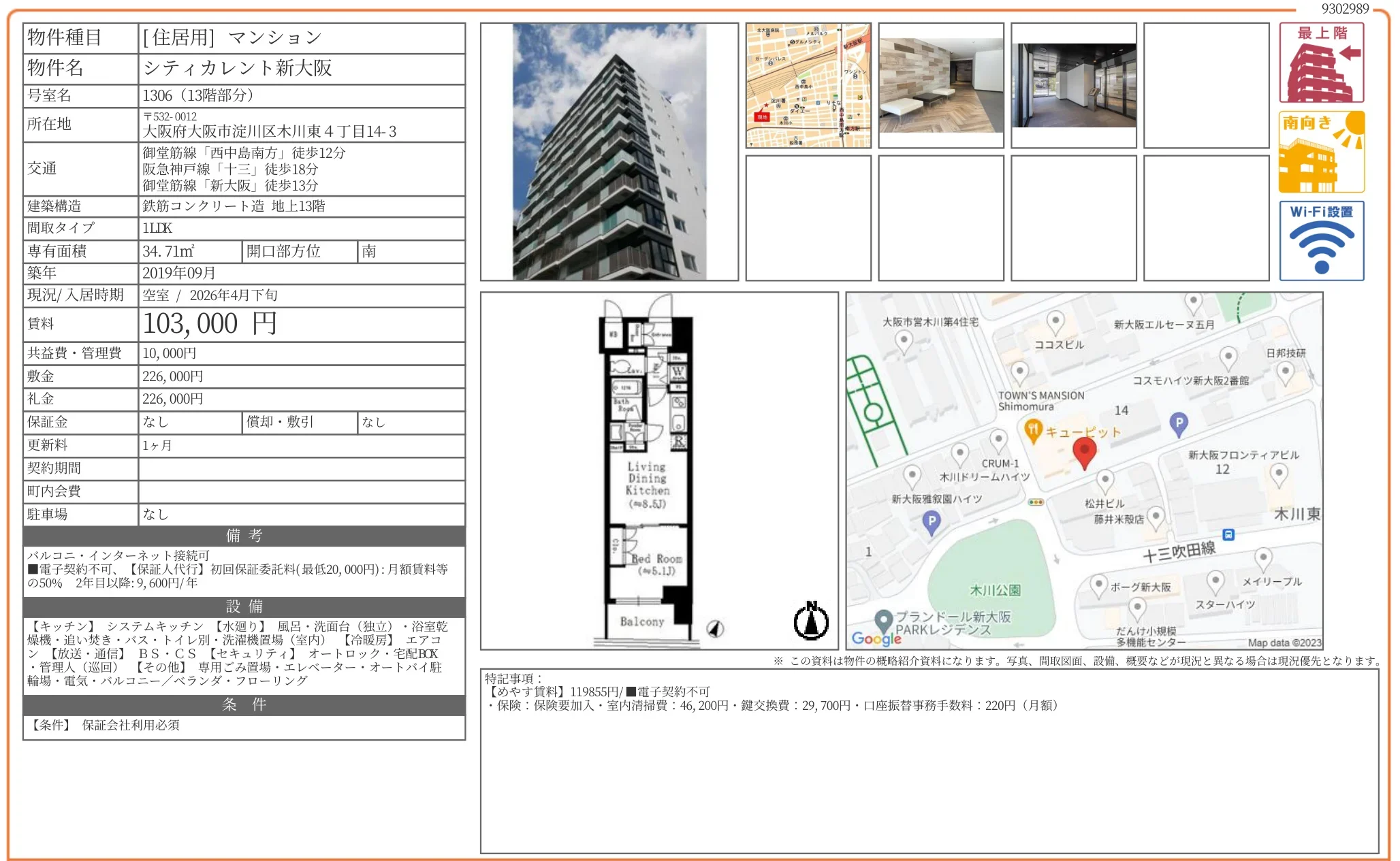Click the 備考 section header

click(x=244, y=536)
